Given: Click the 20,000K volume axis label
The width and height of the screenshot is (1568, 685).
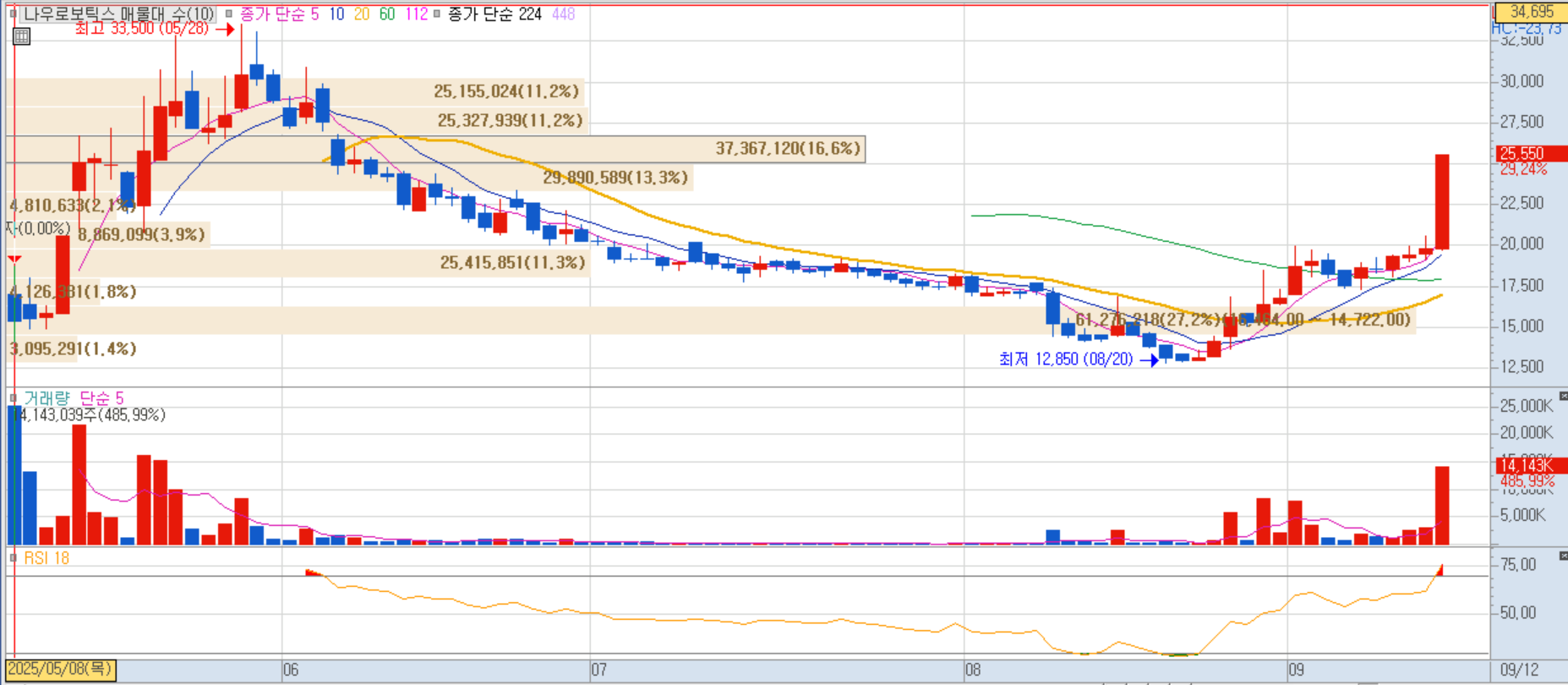Looking at the screenshot, I should coord(1527,433).
